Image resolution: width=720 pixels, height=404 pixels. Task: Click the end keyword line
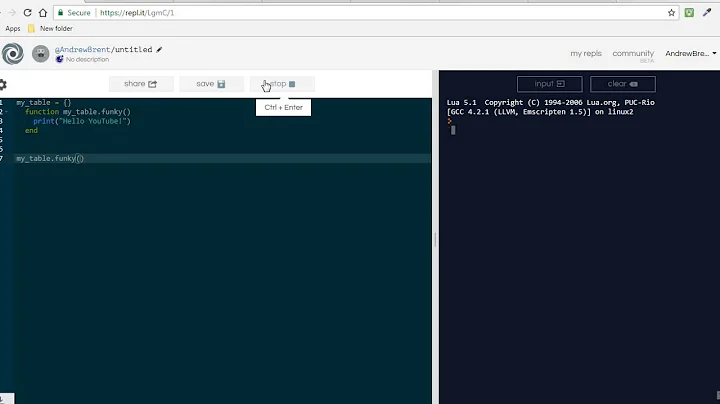[31, 130]
